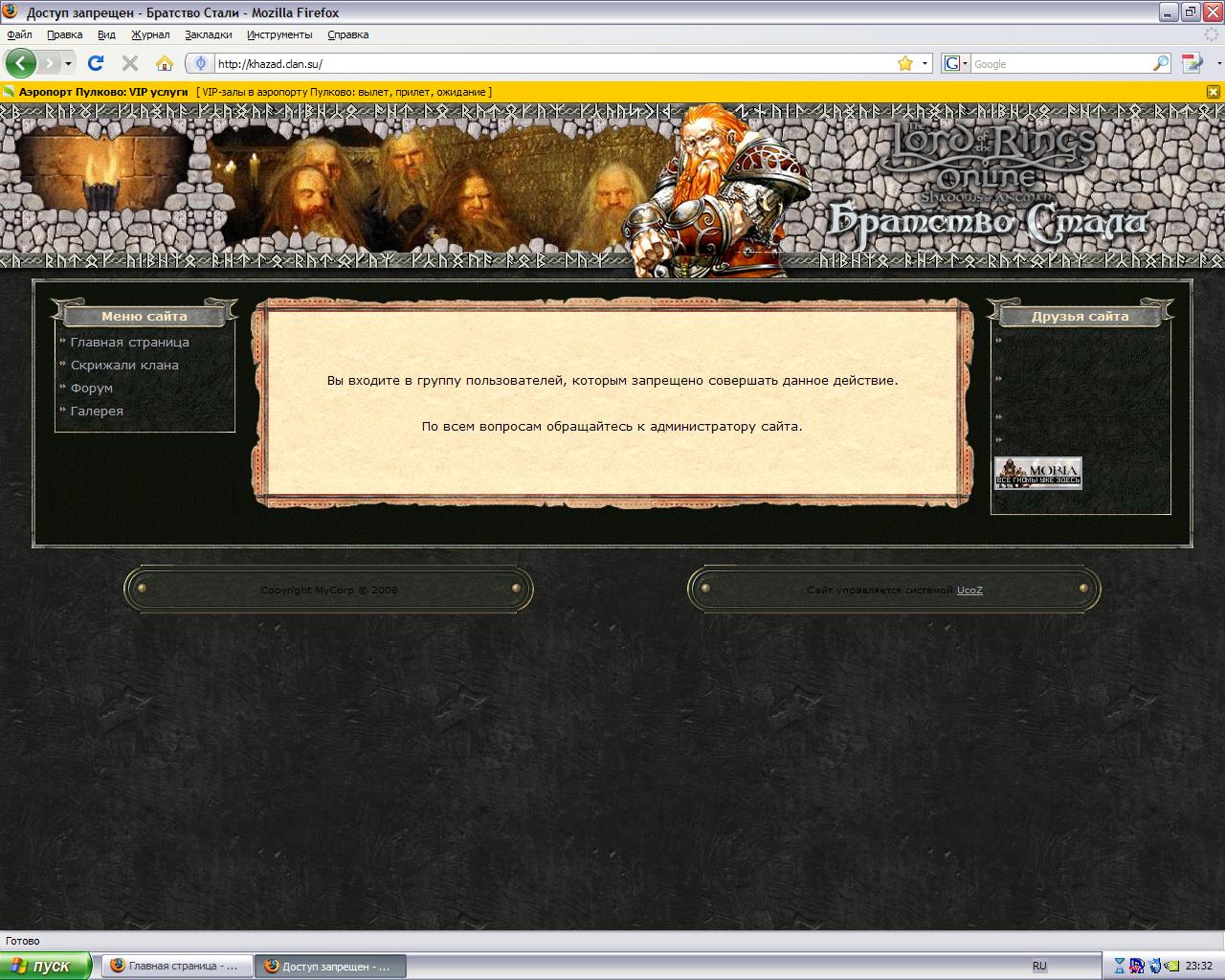Open the Инструменты menu
This screenshot has width=1225, height=980.
click(279, 34)
